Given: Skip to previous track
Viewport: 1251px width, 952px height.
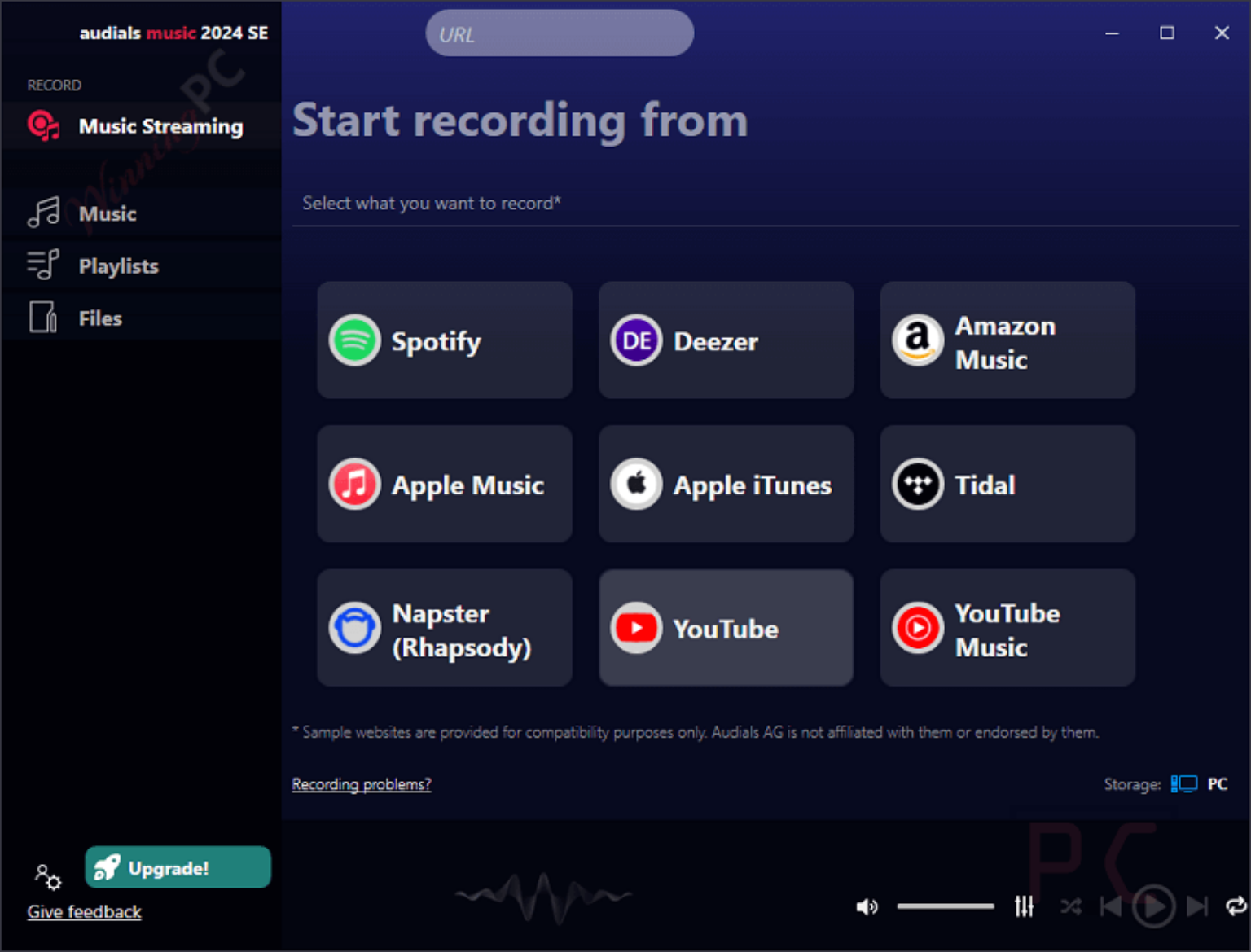Looking at the screenshot, I should coord(1111,906).
